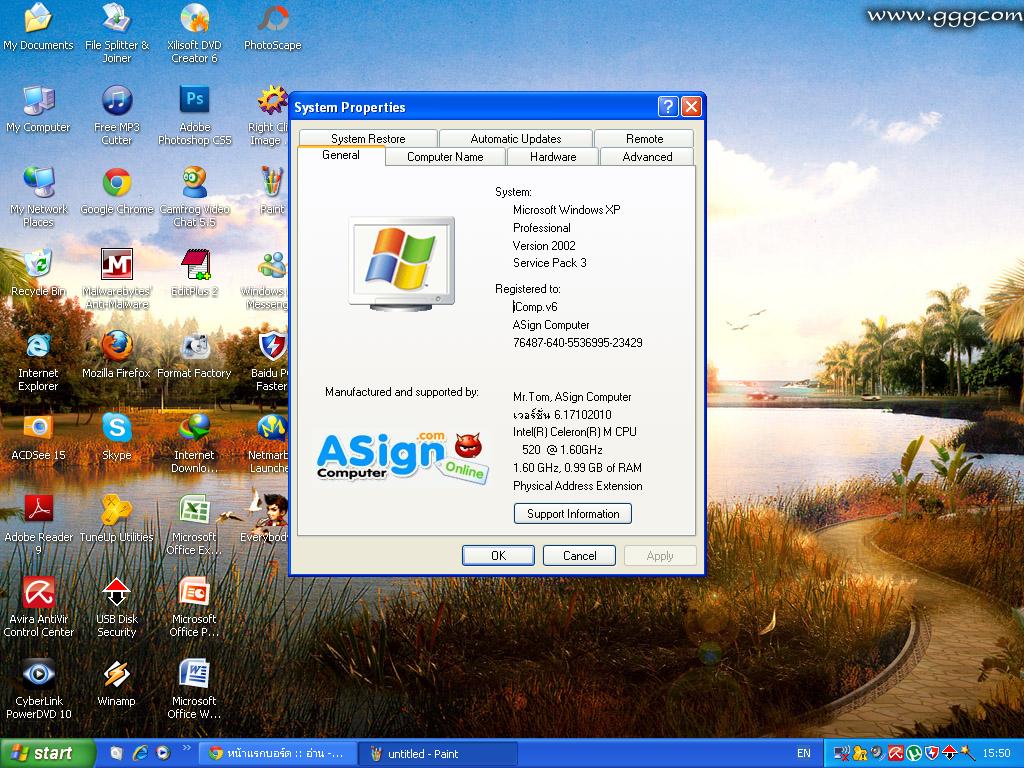Click the help question mark button

668,106
